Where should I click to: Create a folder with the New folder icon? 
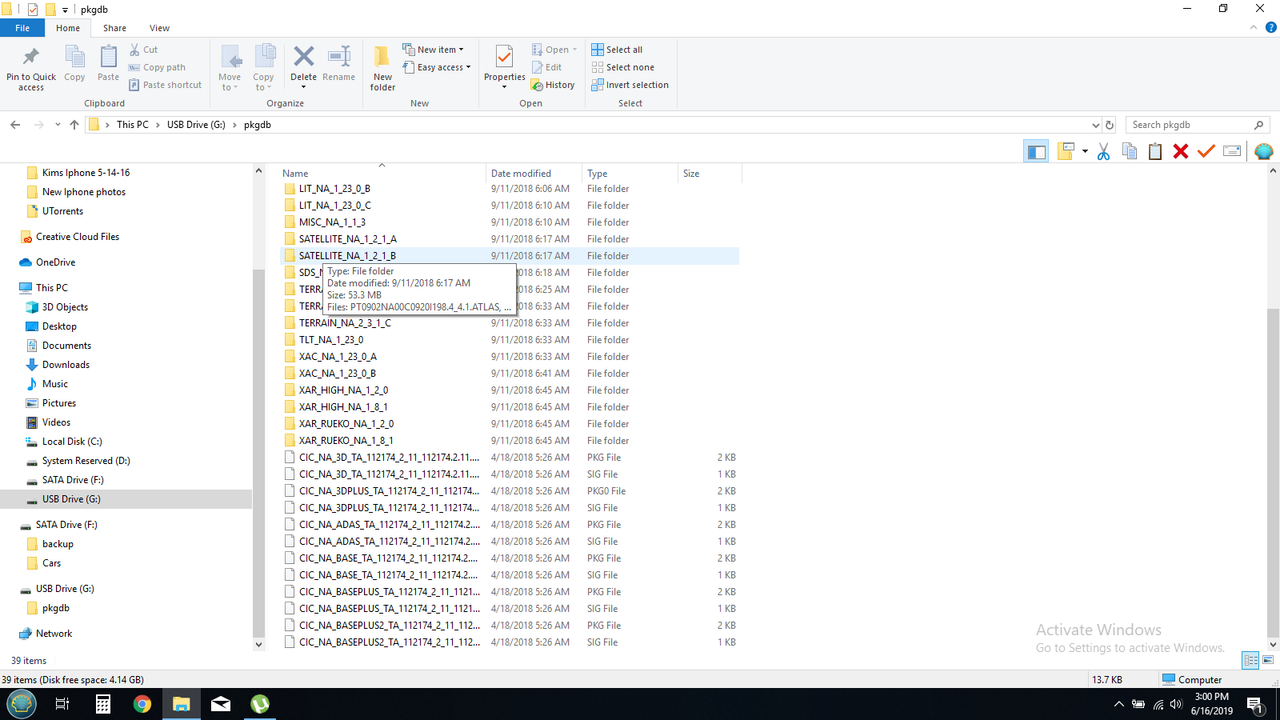click(382, 66)
